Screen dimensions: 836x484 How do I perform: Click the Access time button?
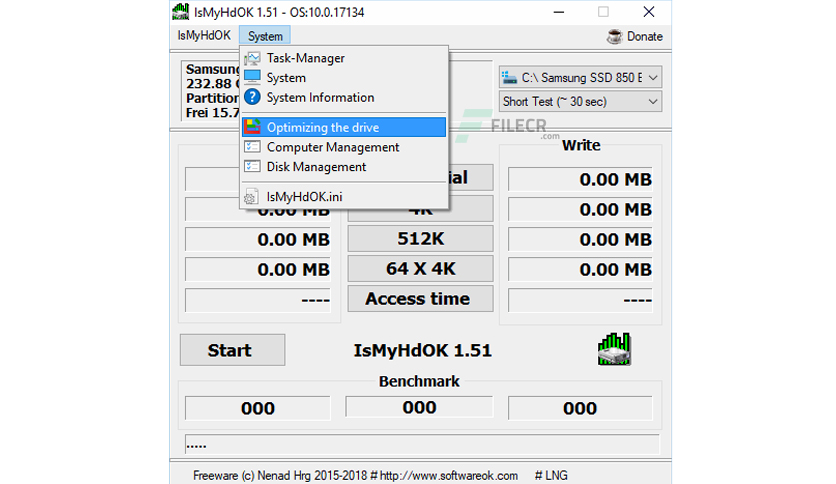tap(420, 299)
